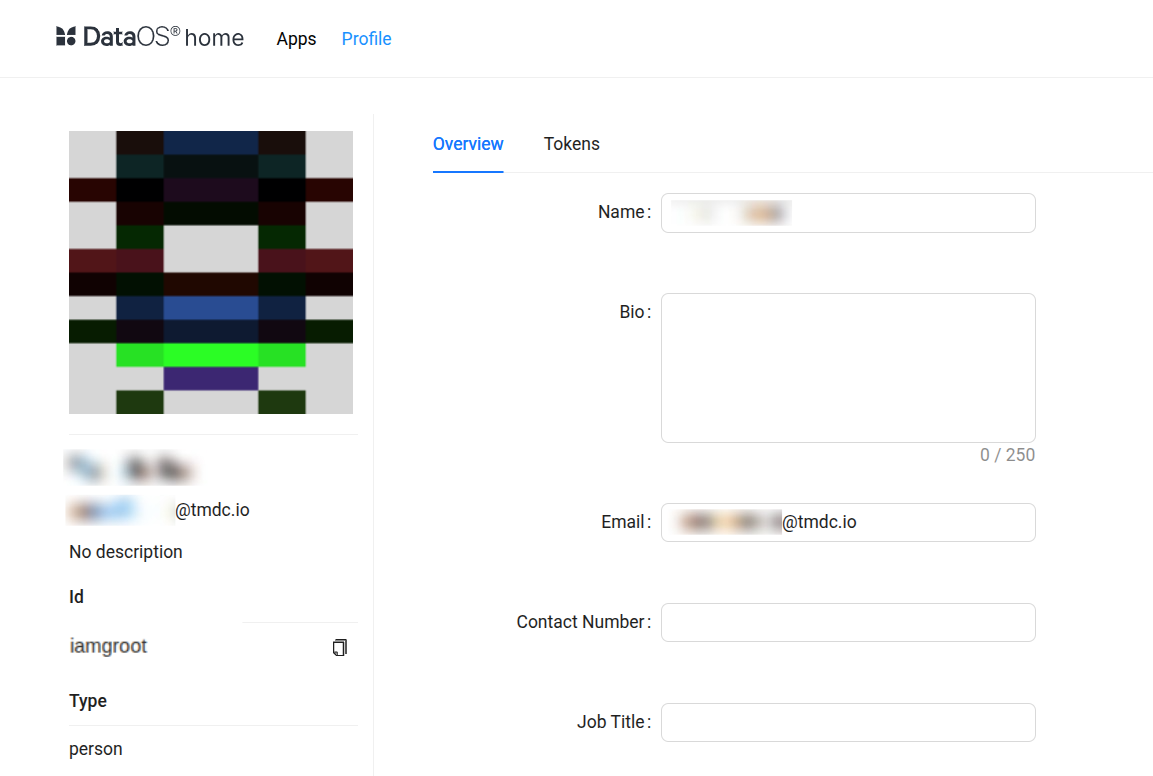The width and height of the screenshot is (1153, 776).
Task: Click the 'Id' heading label
Action: tap(76, 597)
